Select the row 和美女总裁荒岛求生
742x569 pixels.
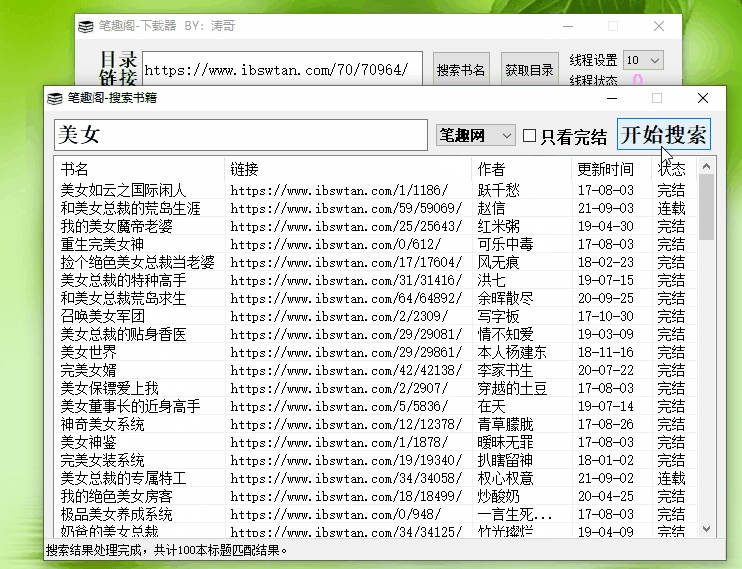[376, 298]
